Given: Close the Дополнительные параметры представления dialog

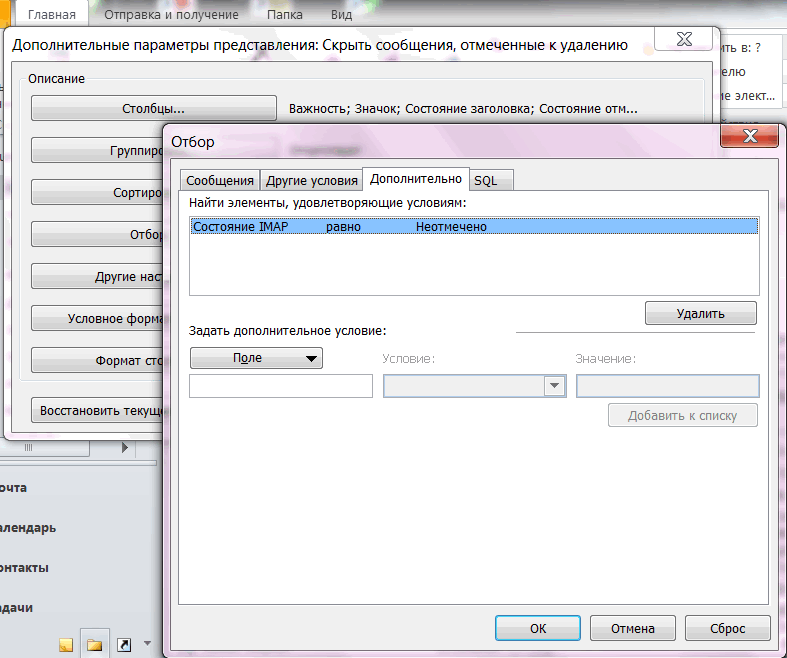Looking at the screenshot, I should click(x=684, y=39).
